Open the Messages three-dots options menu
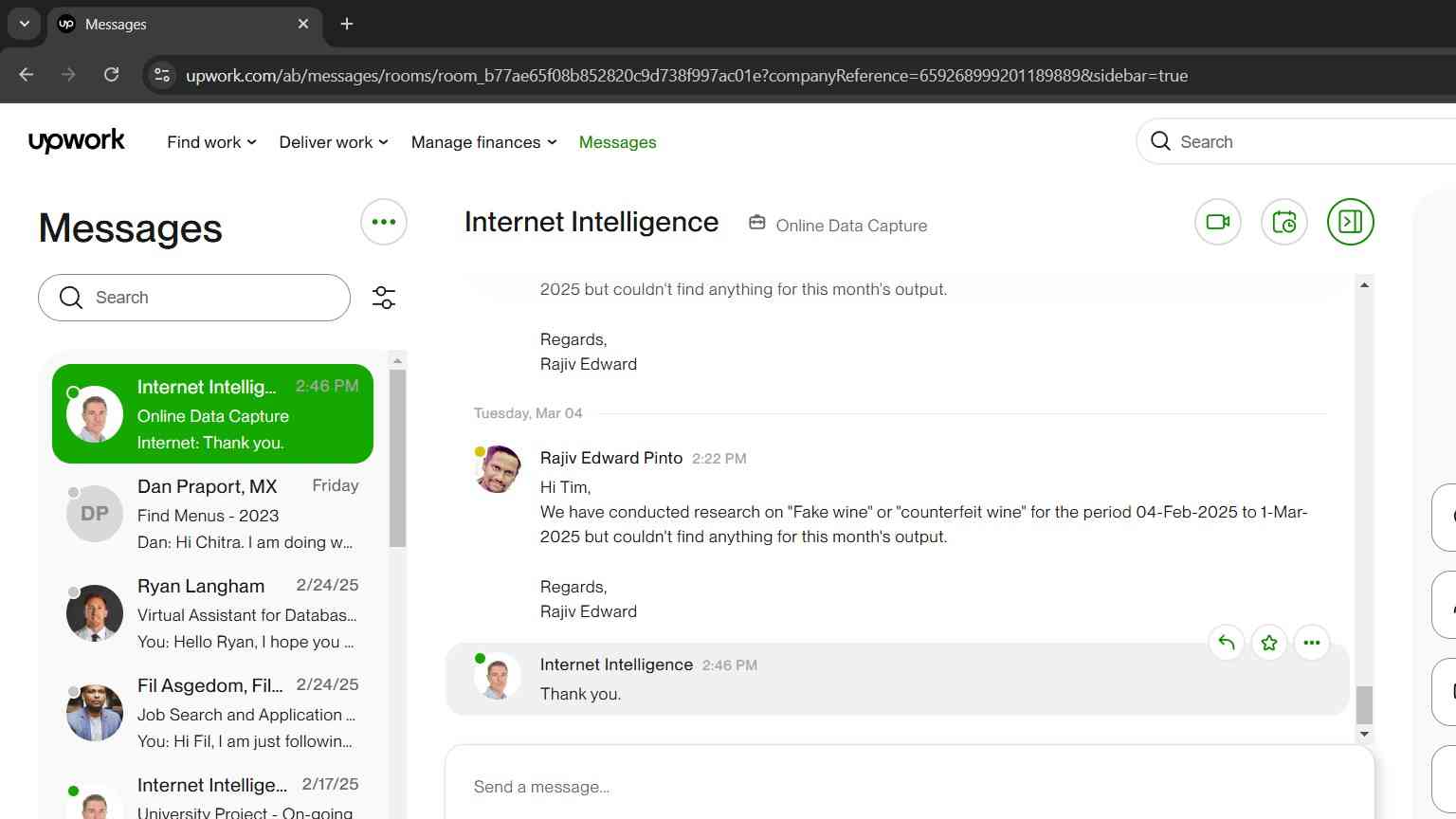This screenshot has height=819, width=1456. 384,222
